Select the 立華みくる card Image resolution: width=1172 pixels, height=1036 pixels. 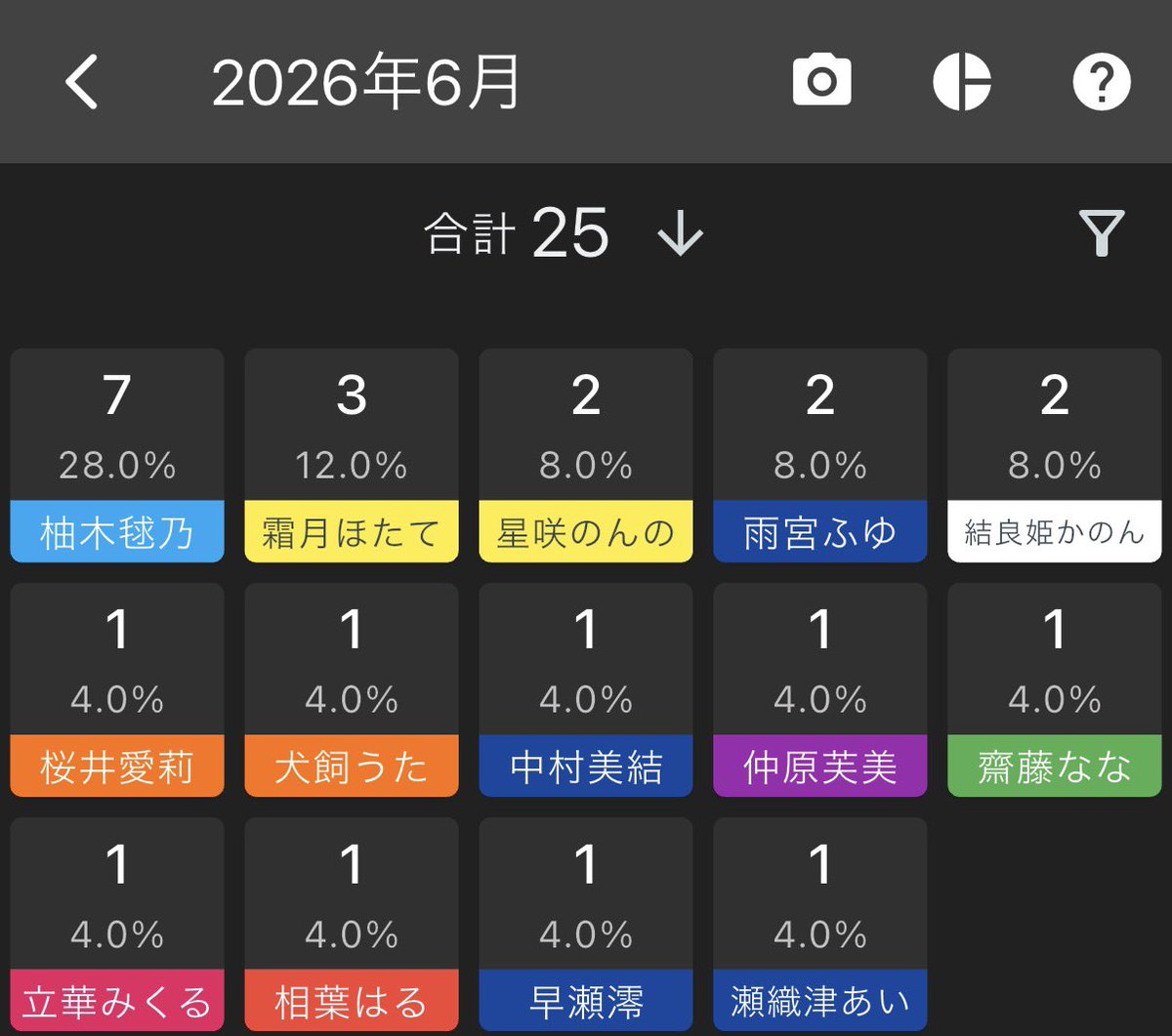coord(117,925)
